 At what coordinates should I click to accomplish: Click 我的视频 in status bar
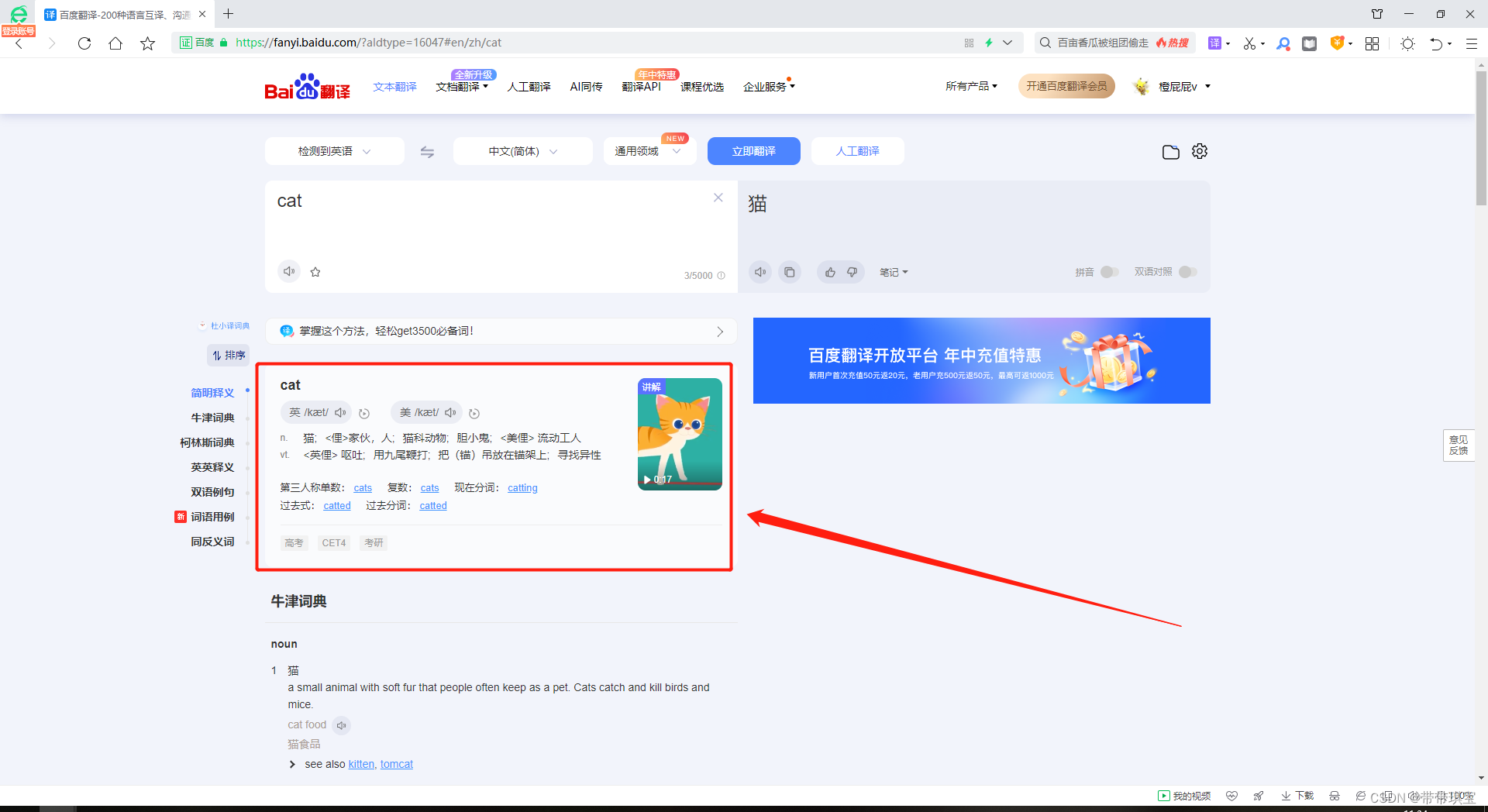[x=1184, y=796]
